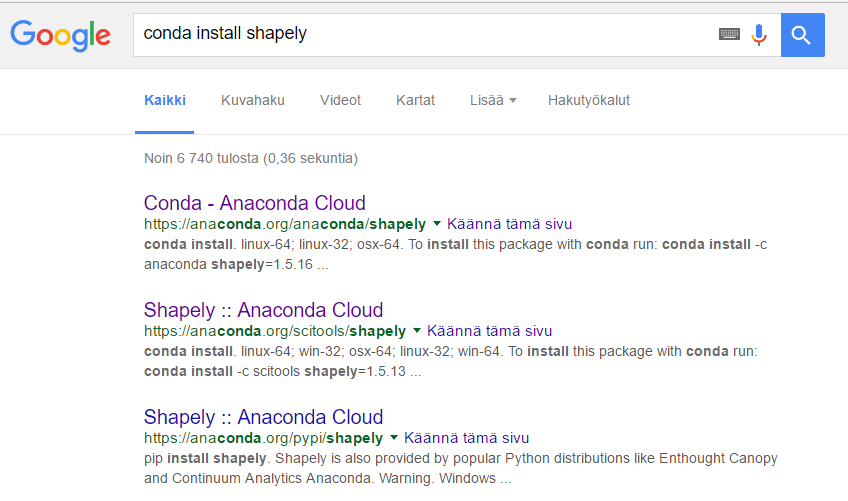Expand the Lisää dropdown menu
The width and height of the screenshot is (848, 501).
pos(493,101)
